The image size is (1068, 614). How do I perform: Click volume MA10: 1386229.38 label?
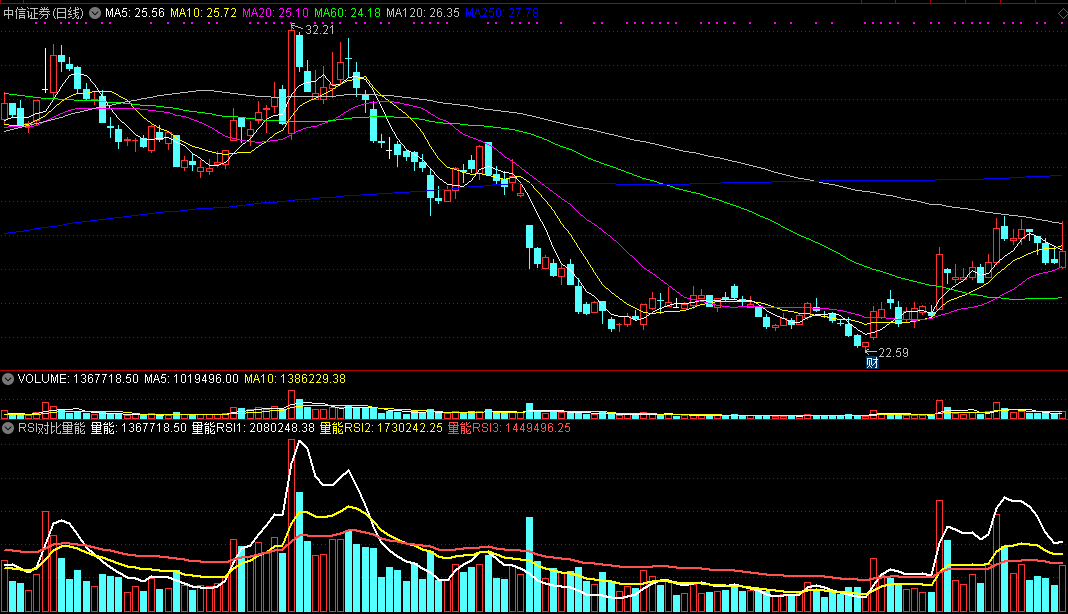(x=295, y=379)
